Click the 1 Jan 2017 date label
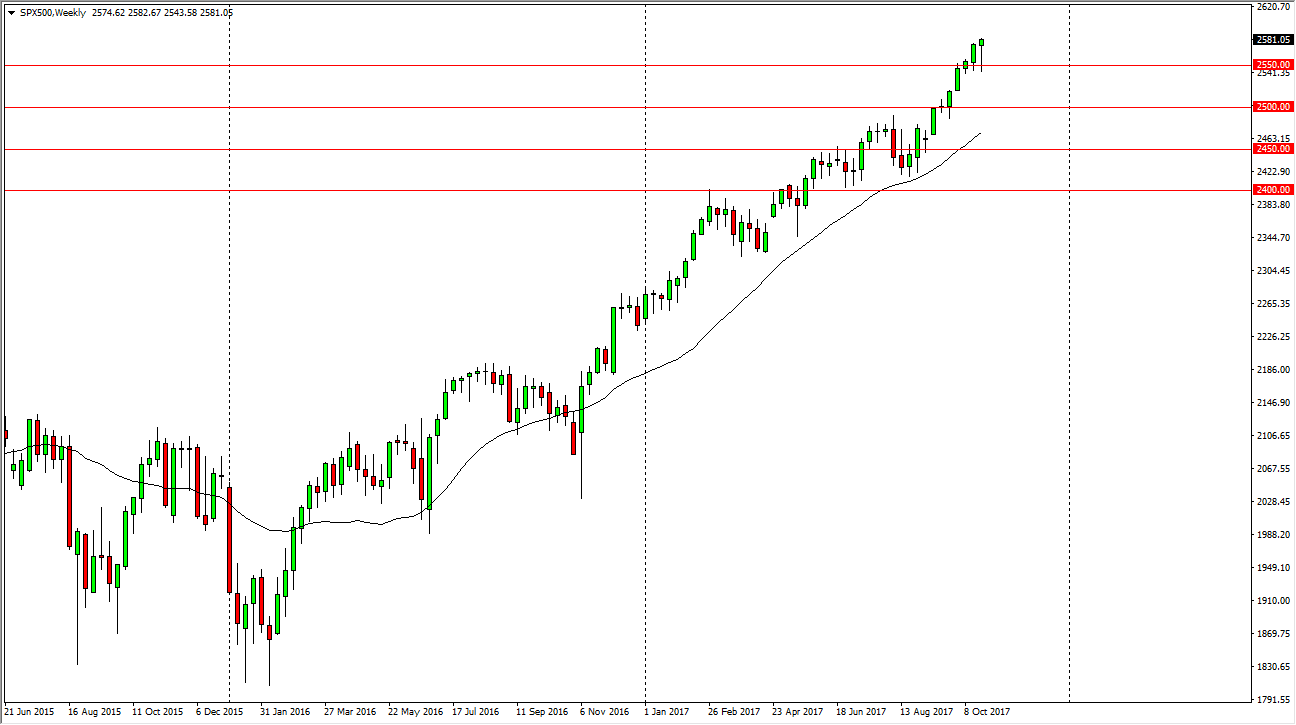Viewport: 1296px width, 725px height. 667,713
